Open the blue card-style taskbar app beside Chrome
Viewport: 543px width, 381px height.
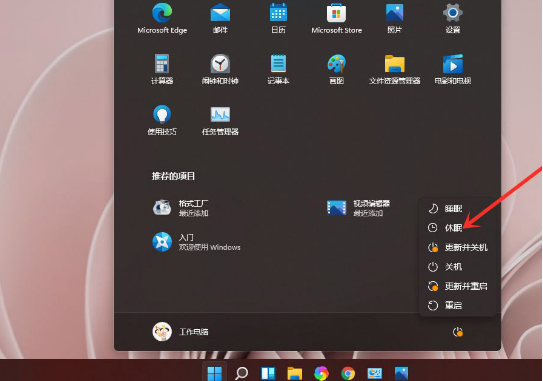[x=375, y=373]
